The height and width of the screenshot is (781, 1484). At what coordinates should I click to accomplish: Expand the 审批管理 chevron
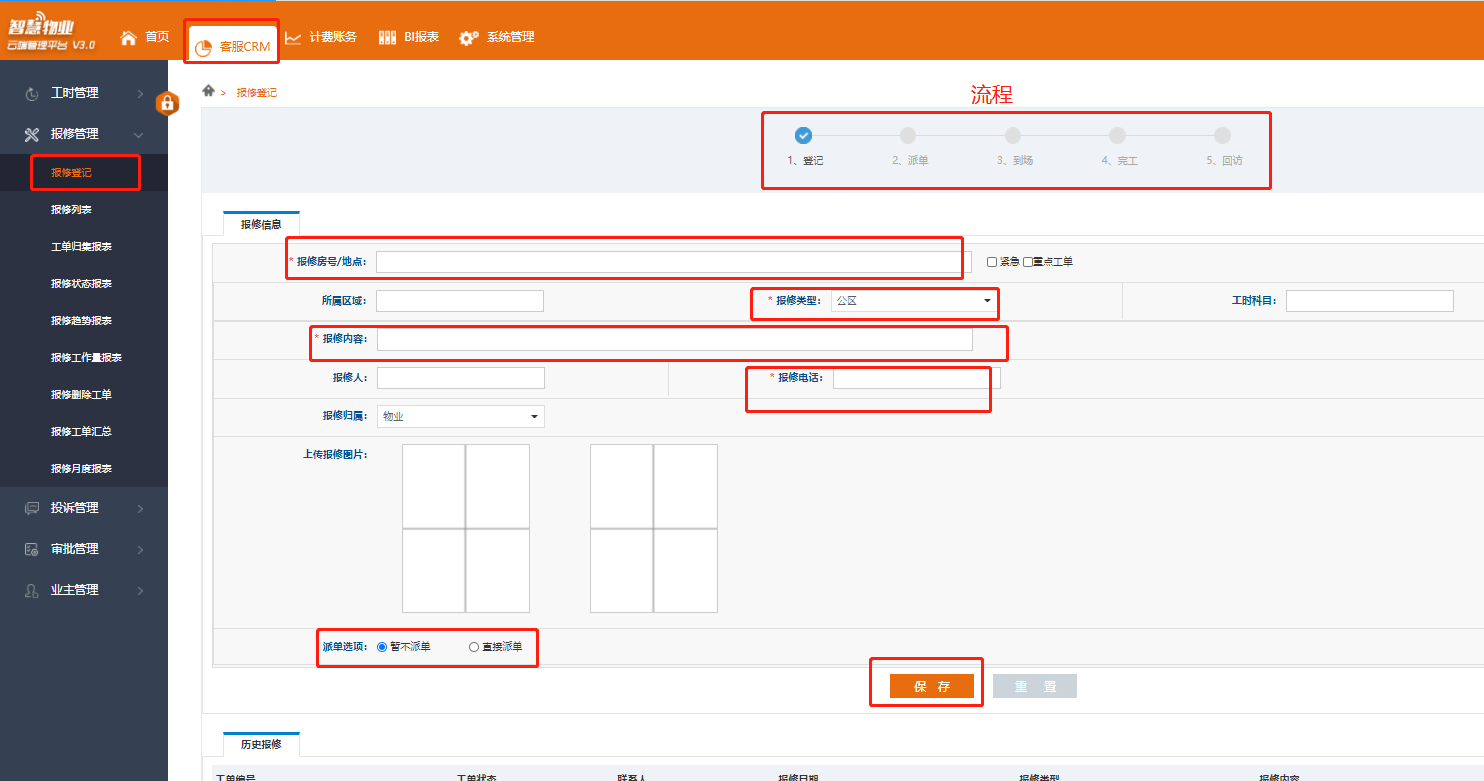pyautogui.click(x=140, y=549)
